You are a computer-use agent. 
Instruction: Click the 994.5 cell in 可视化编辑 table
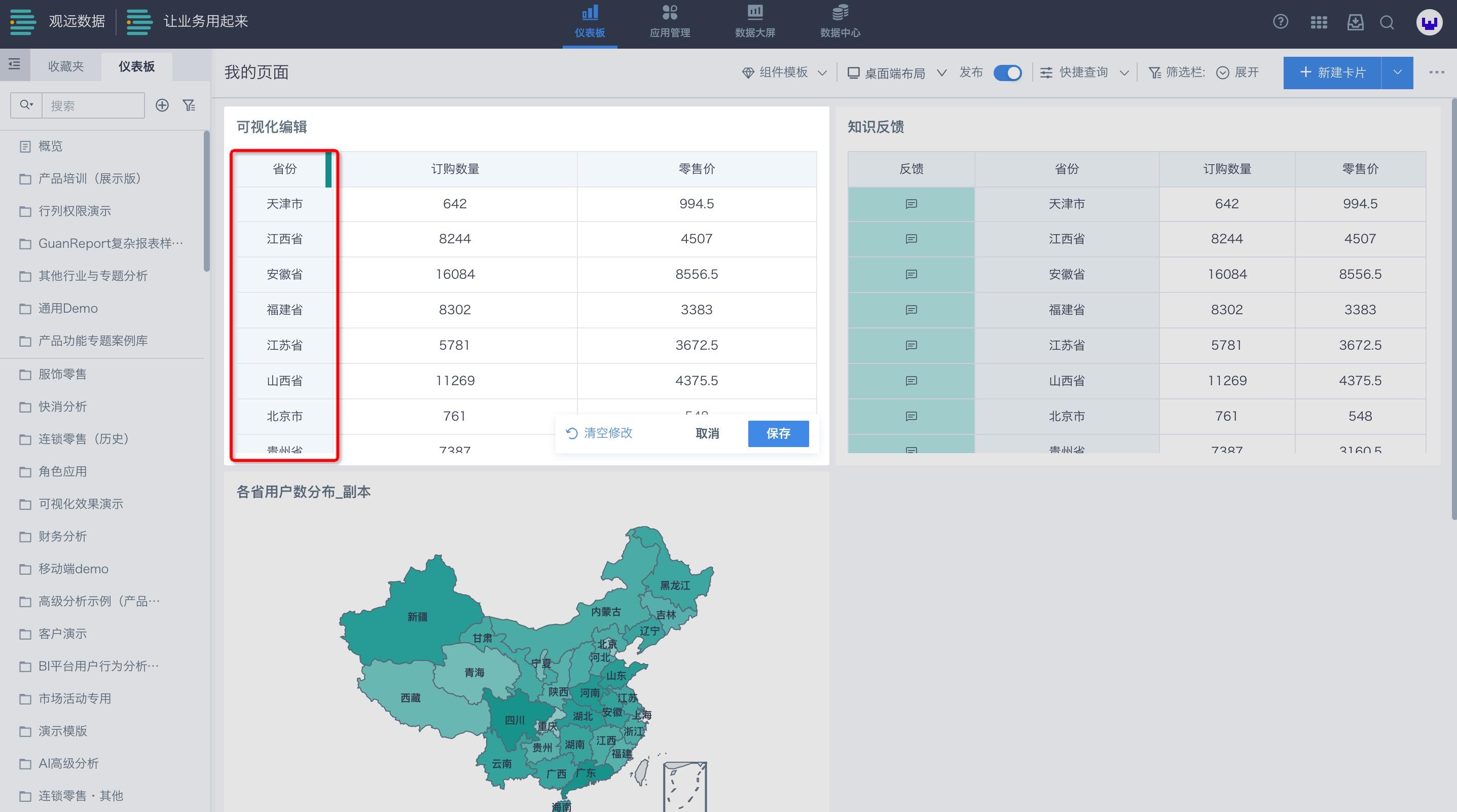697,204
